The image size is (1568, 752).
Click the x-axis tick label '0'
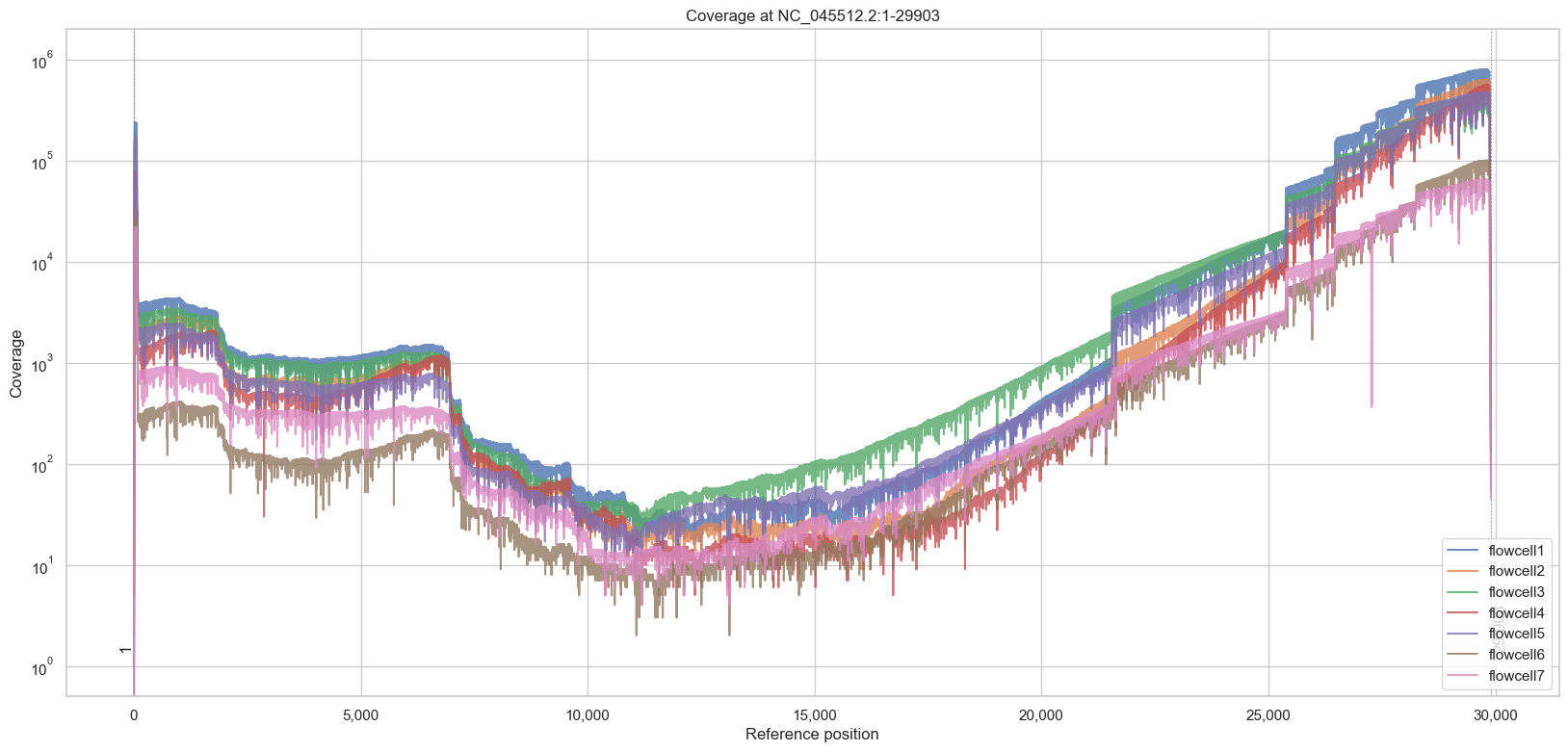134,715
